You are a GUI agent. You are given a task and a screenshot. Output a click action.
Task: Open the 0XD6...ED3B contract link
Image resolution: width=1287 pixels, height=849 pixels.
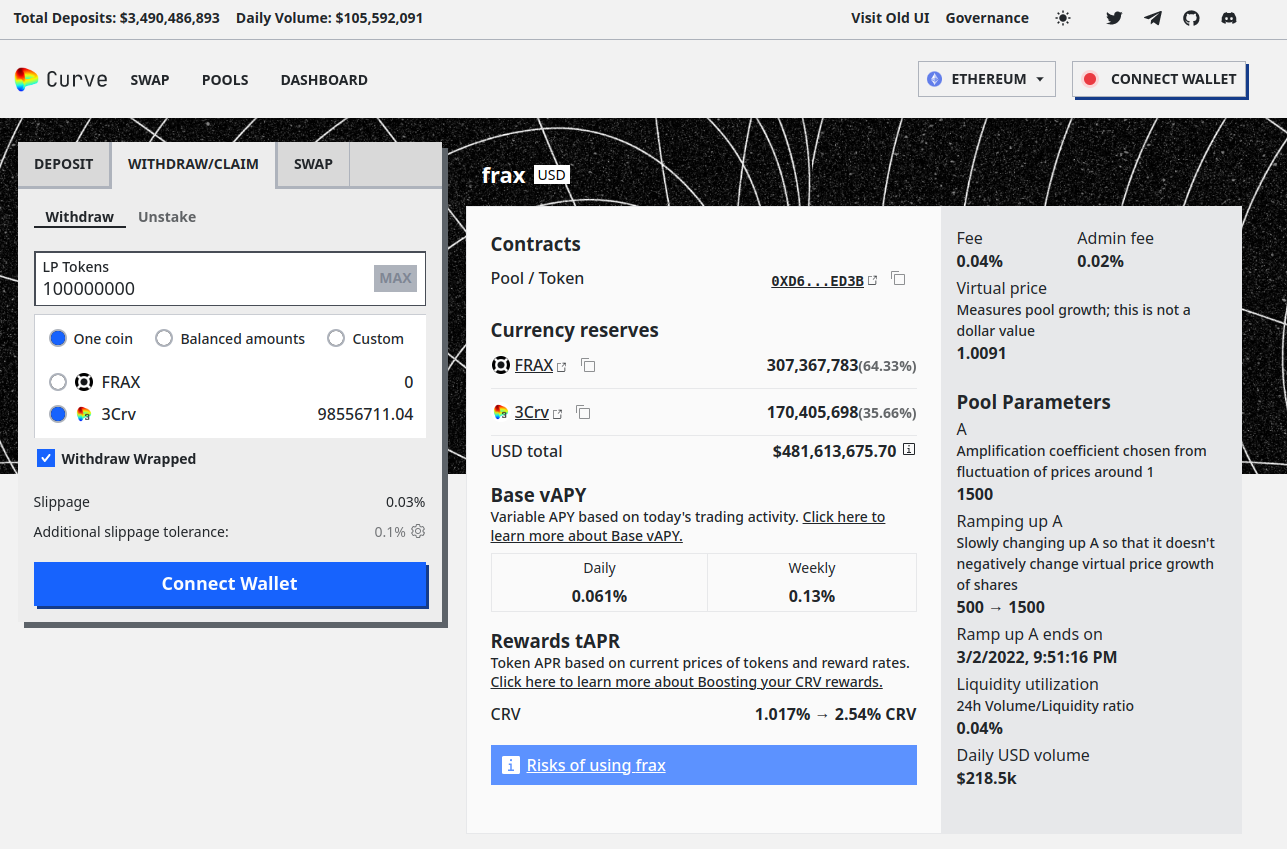tap(817, 281)
